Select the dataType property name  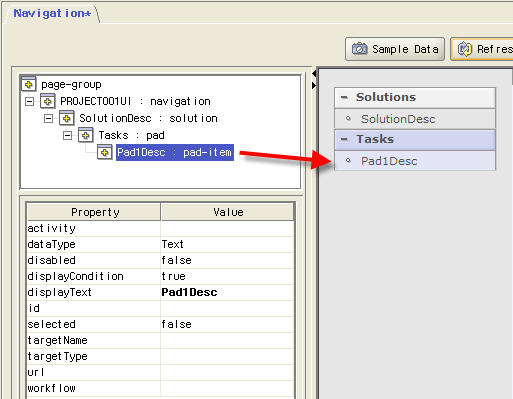point(94,244)
